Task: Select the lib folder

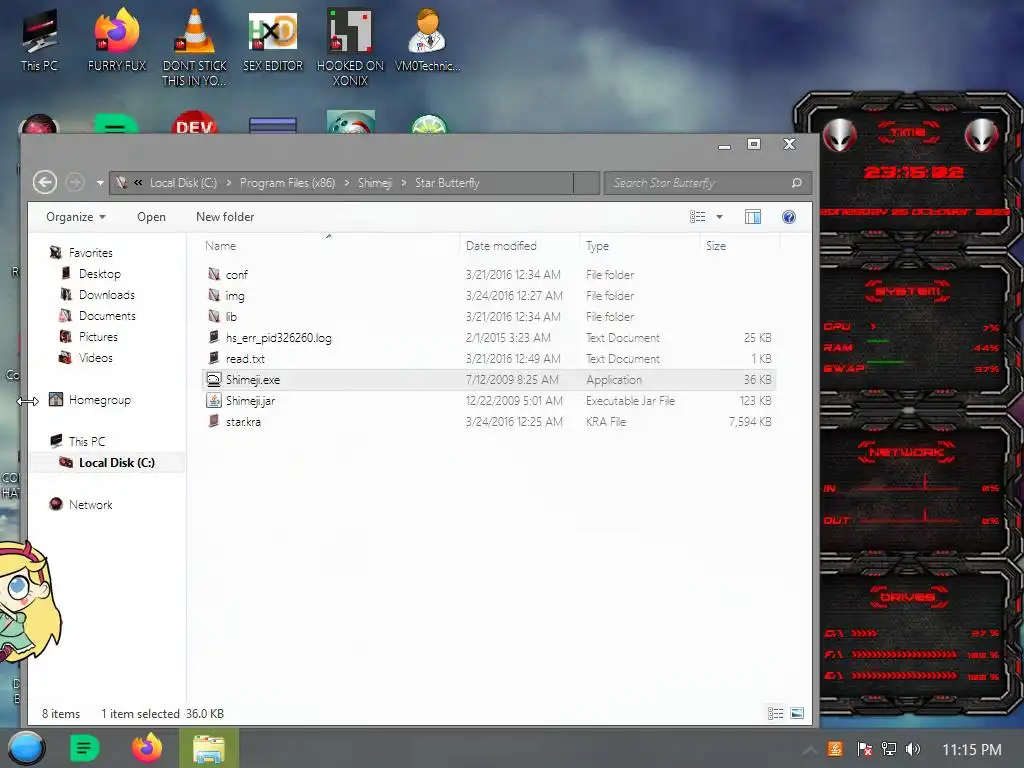Action: click(488, 316)
